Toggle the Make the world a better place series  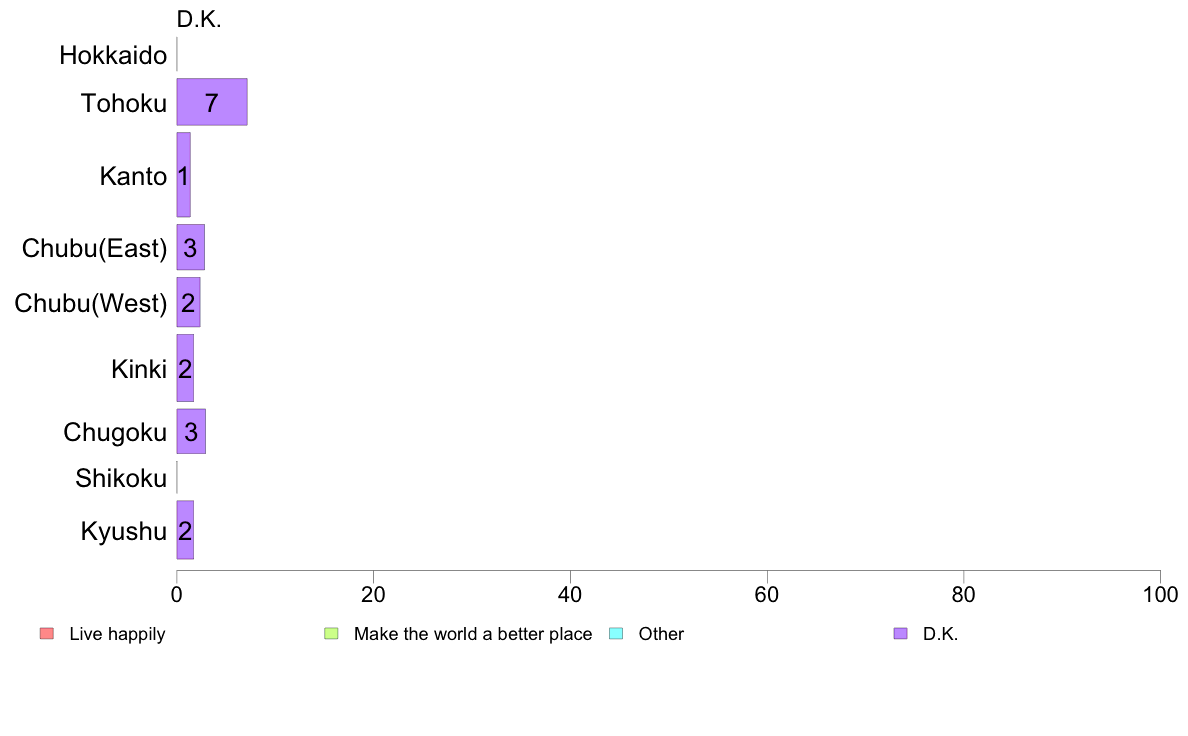[x=472, y=634]
